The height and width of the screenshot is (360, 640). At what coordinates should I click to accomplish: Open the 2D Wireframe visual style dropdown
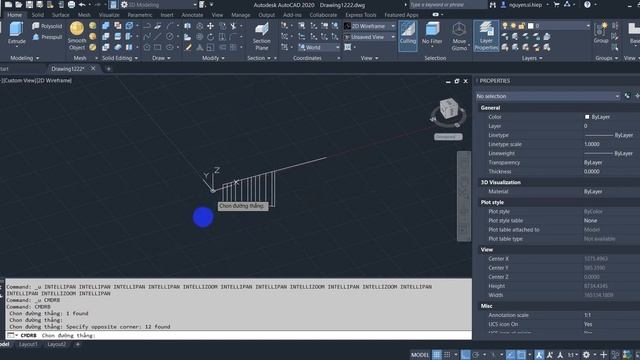(369, 26)
